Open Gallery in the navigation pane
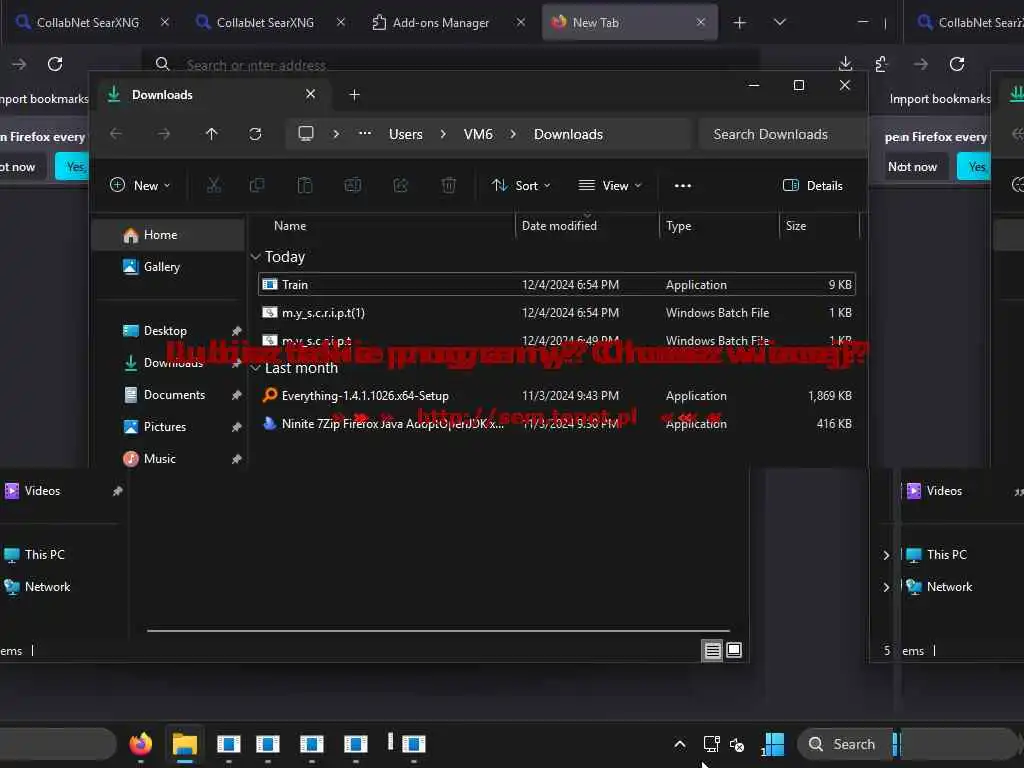1024x768 pixels. pyautogui.click(x=168, y=266)
